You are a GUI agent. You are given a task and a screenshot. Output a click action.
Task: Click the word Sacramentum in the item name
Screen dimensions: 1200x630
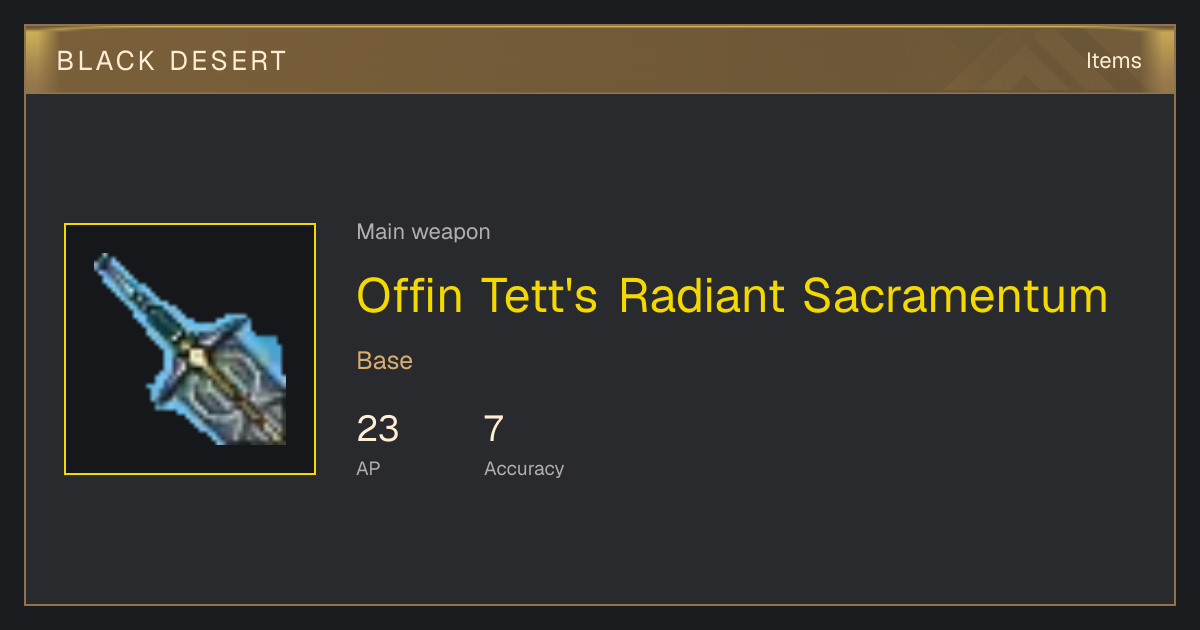pos(955,296)
